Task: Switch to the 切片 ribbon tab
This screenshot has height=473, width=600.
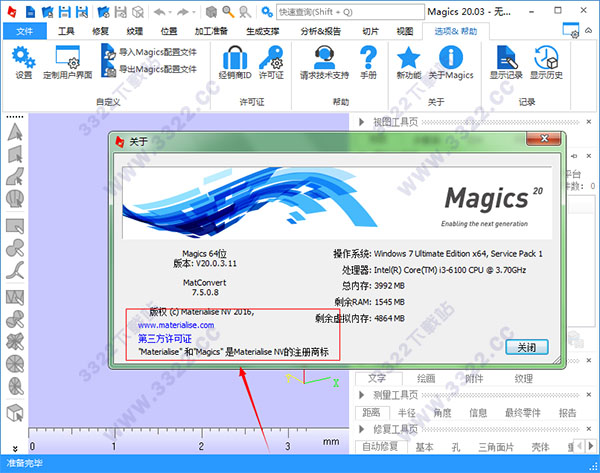Action: (370, 31)
